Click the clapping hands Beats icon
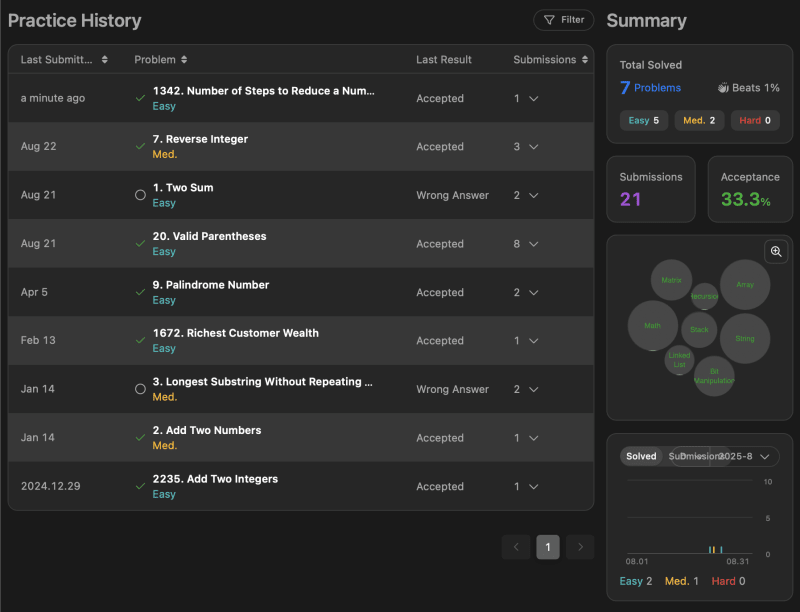The height and width of the screenshot is (612, 800). click(723, 88)
